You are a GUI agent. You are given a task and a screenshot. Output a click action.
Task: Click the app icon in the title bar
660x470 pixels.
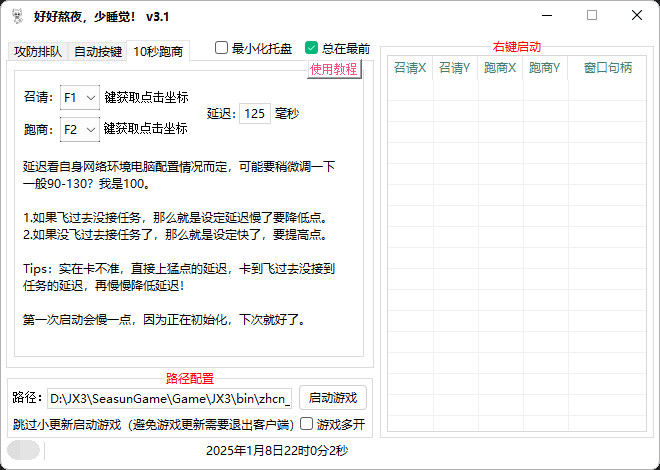pyautogui.click(x=17, y=17)
